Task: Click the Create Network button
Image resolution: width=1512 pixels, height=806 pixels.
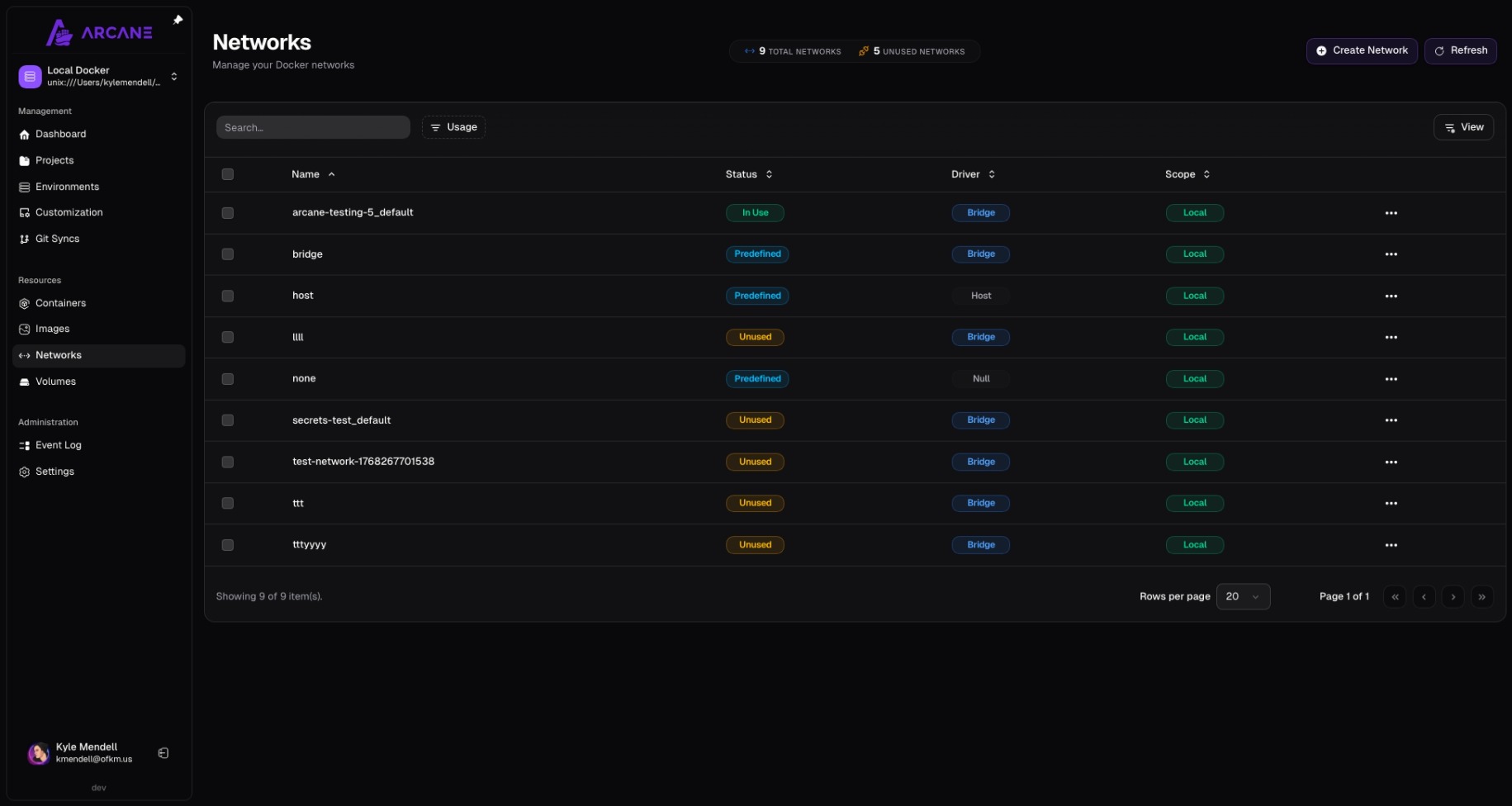Action: 1362,50
